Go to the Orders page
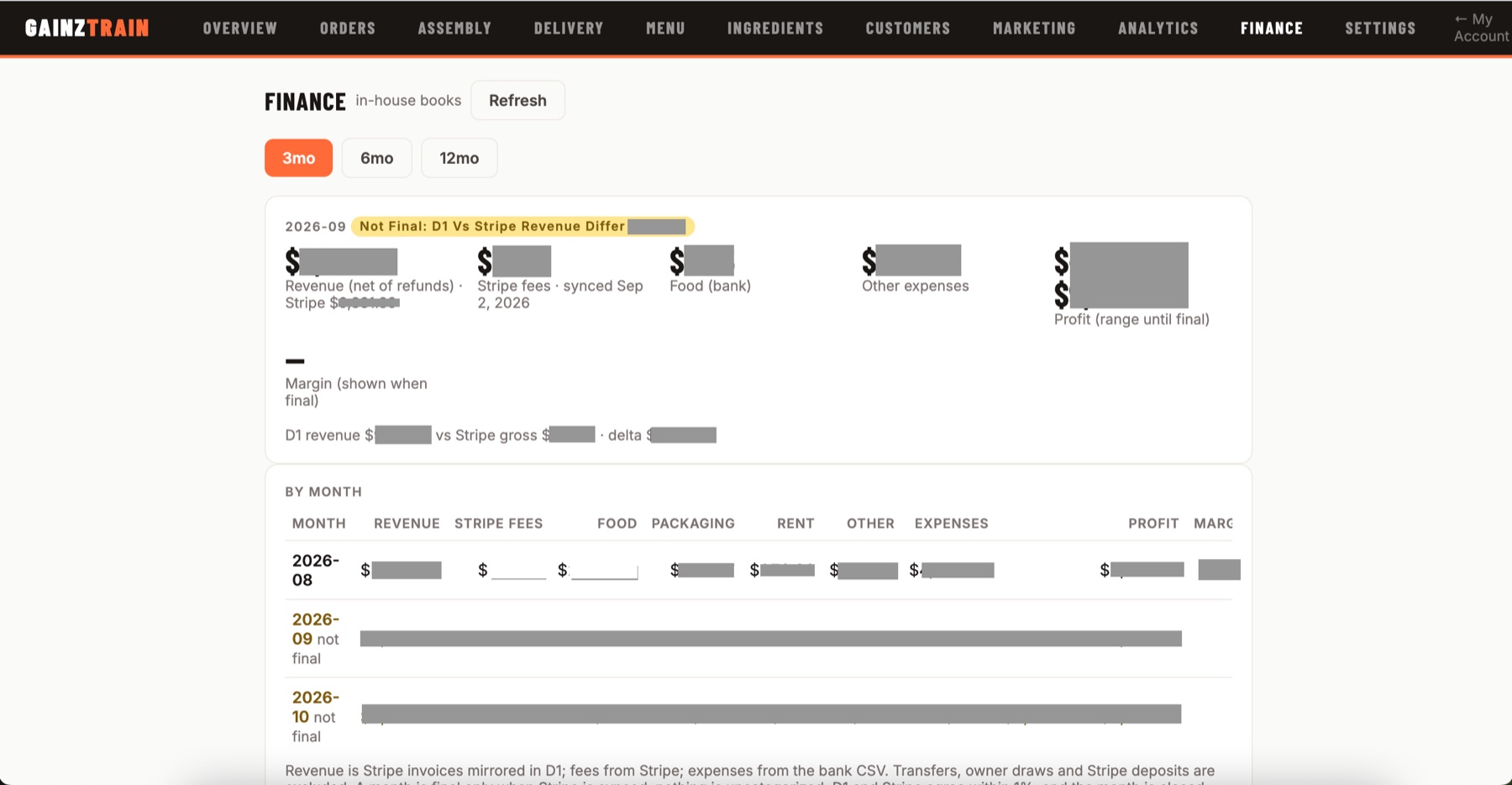The width and height of the screenshot is (1512, 785). [347, 28]
